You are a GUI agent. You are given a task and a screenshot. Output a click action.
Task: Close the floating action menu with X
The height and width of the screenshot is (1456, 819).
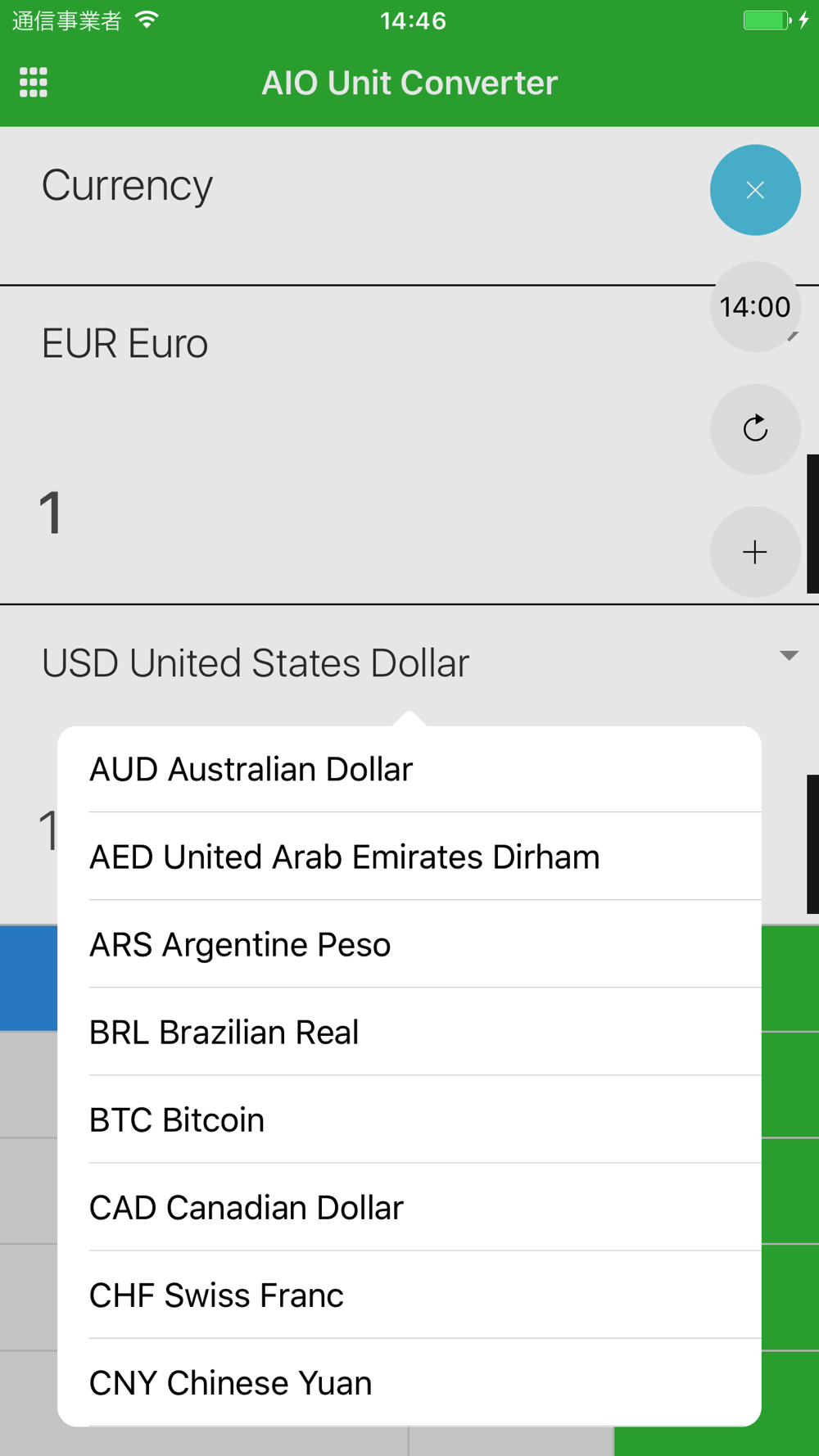click(755, 190)
